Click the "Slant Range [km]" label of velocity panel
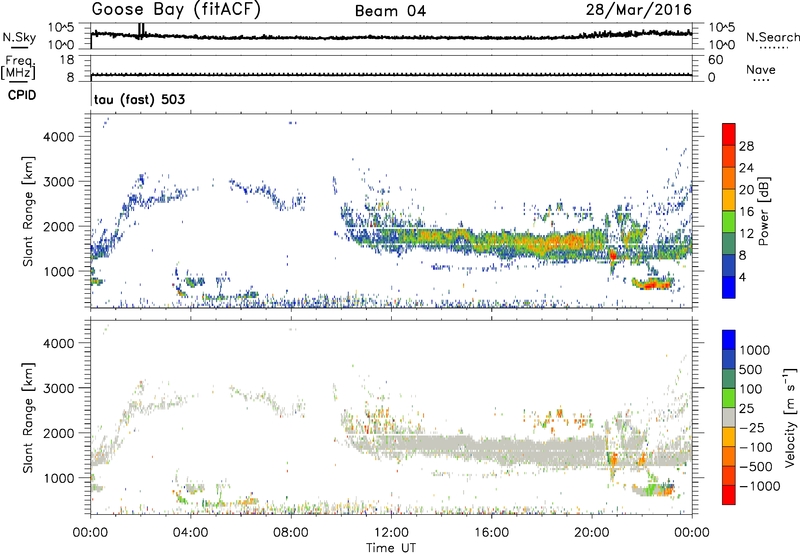800x554 pixels. click(28, 418)
